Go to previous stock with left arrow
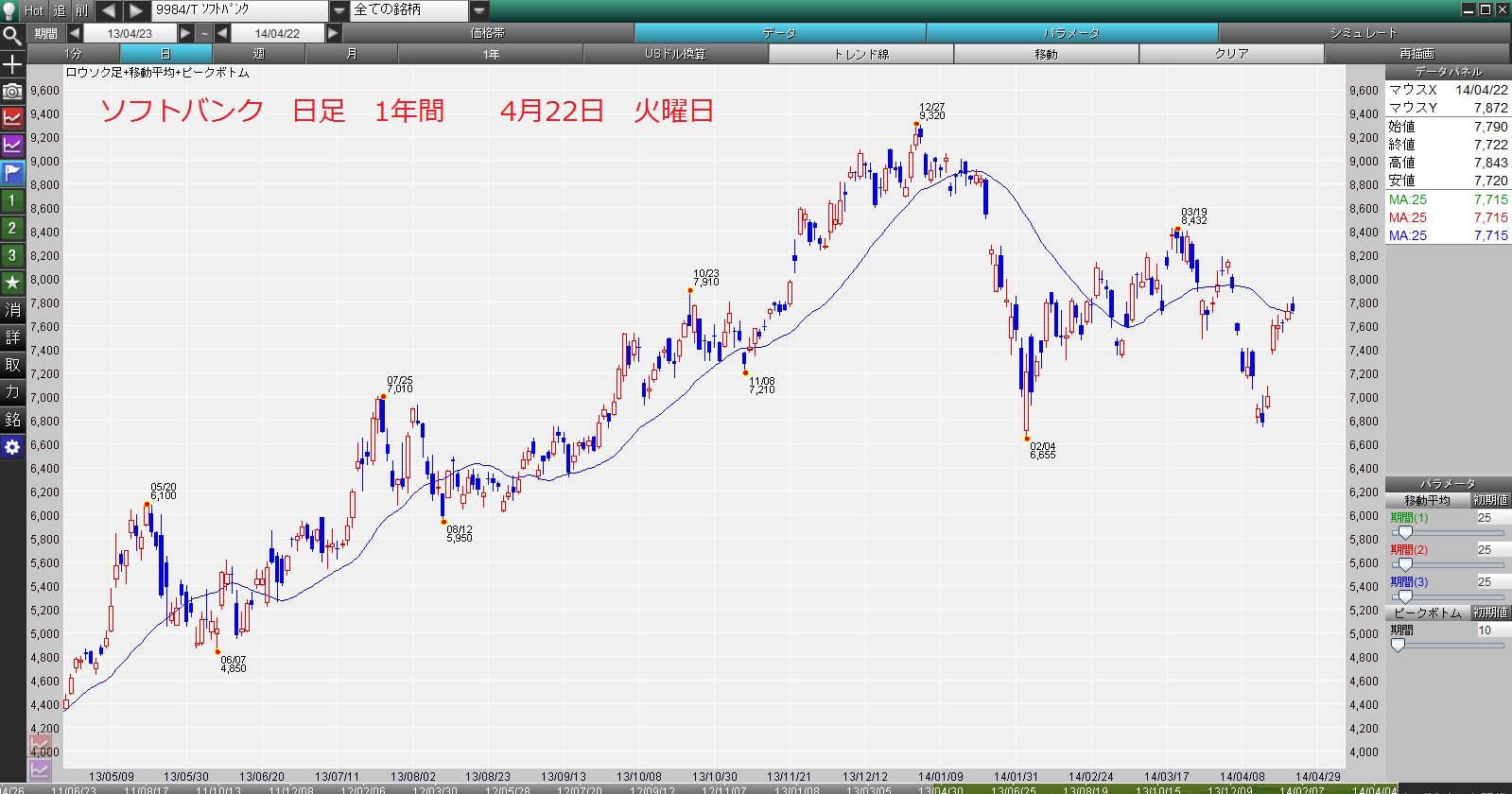The width and height of the screenshot is (1512, 794). 108,10
